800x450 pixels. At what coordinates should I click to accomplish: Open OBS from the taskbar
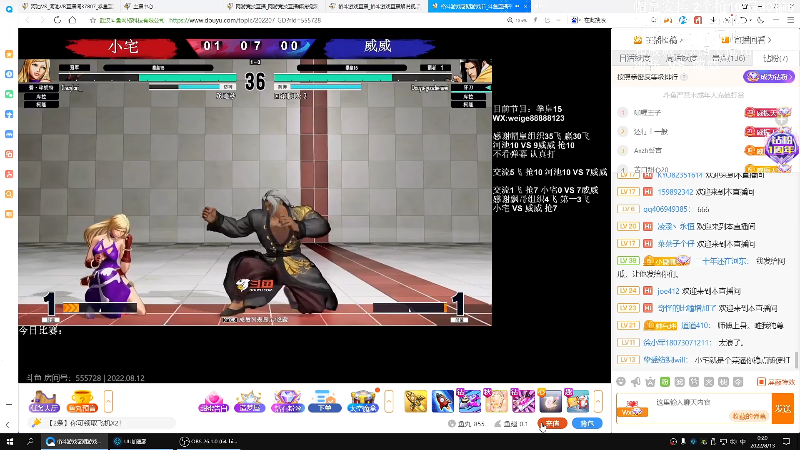[209, 441]
